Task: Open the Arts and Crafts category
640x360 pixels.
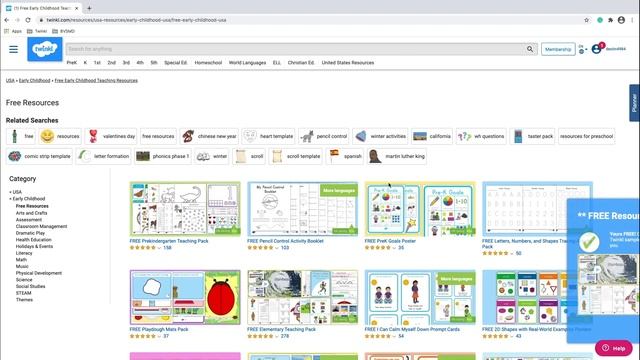Action: pos(31,213)
